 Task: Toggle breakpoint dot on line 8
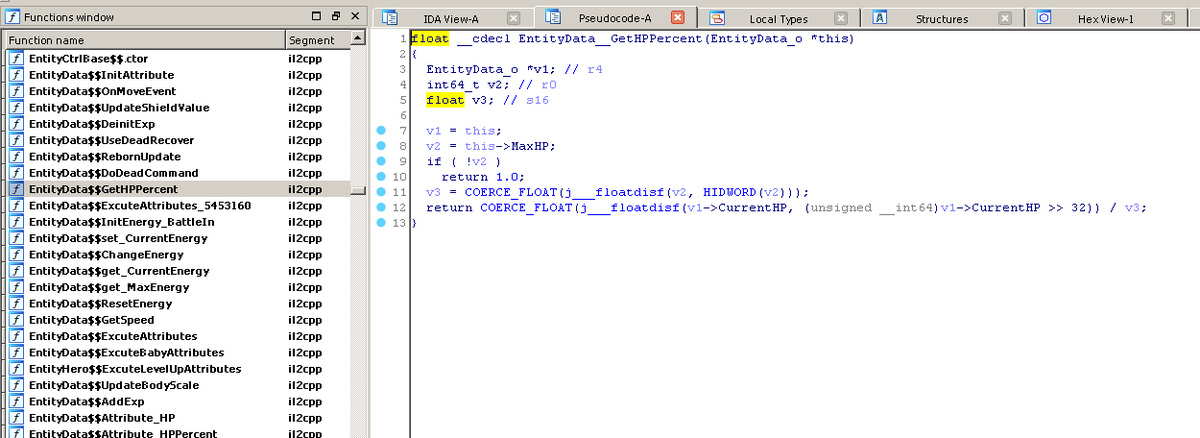[381, 146]
